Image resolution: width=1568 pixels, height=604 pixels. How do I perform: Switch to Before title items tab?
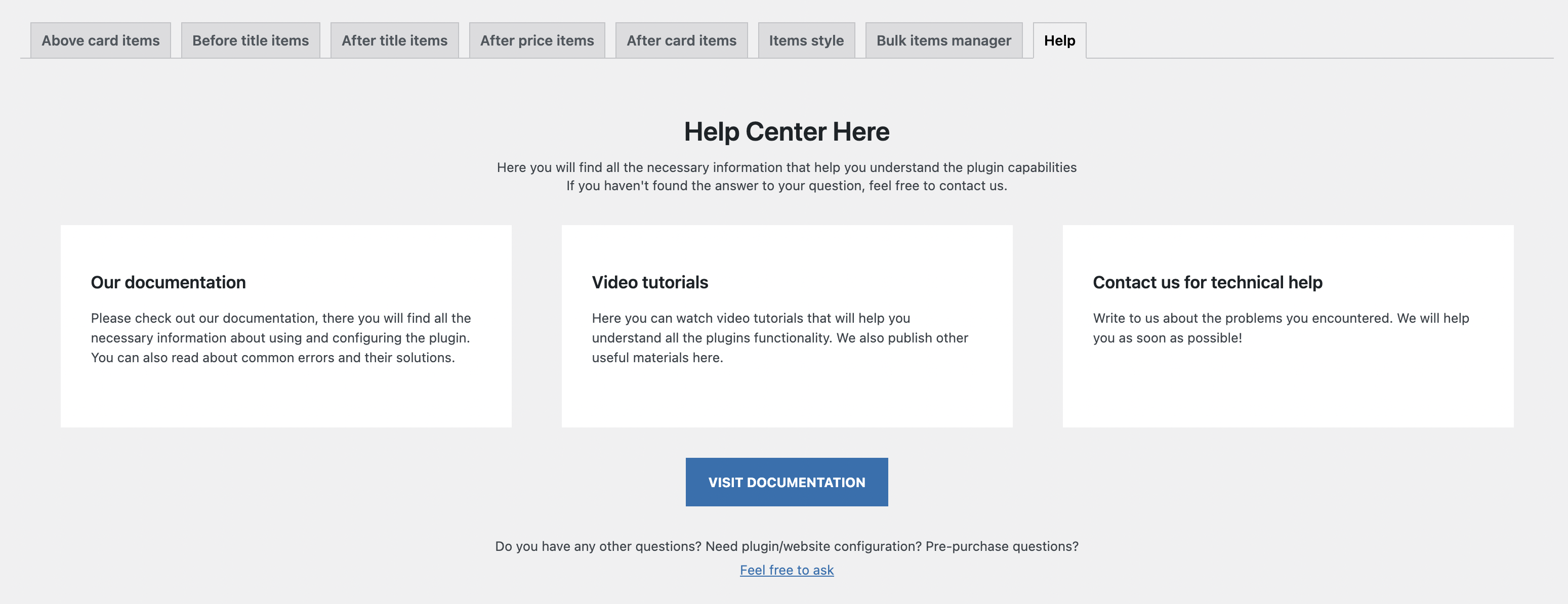tap(250, 41)
